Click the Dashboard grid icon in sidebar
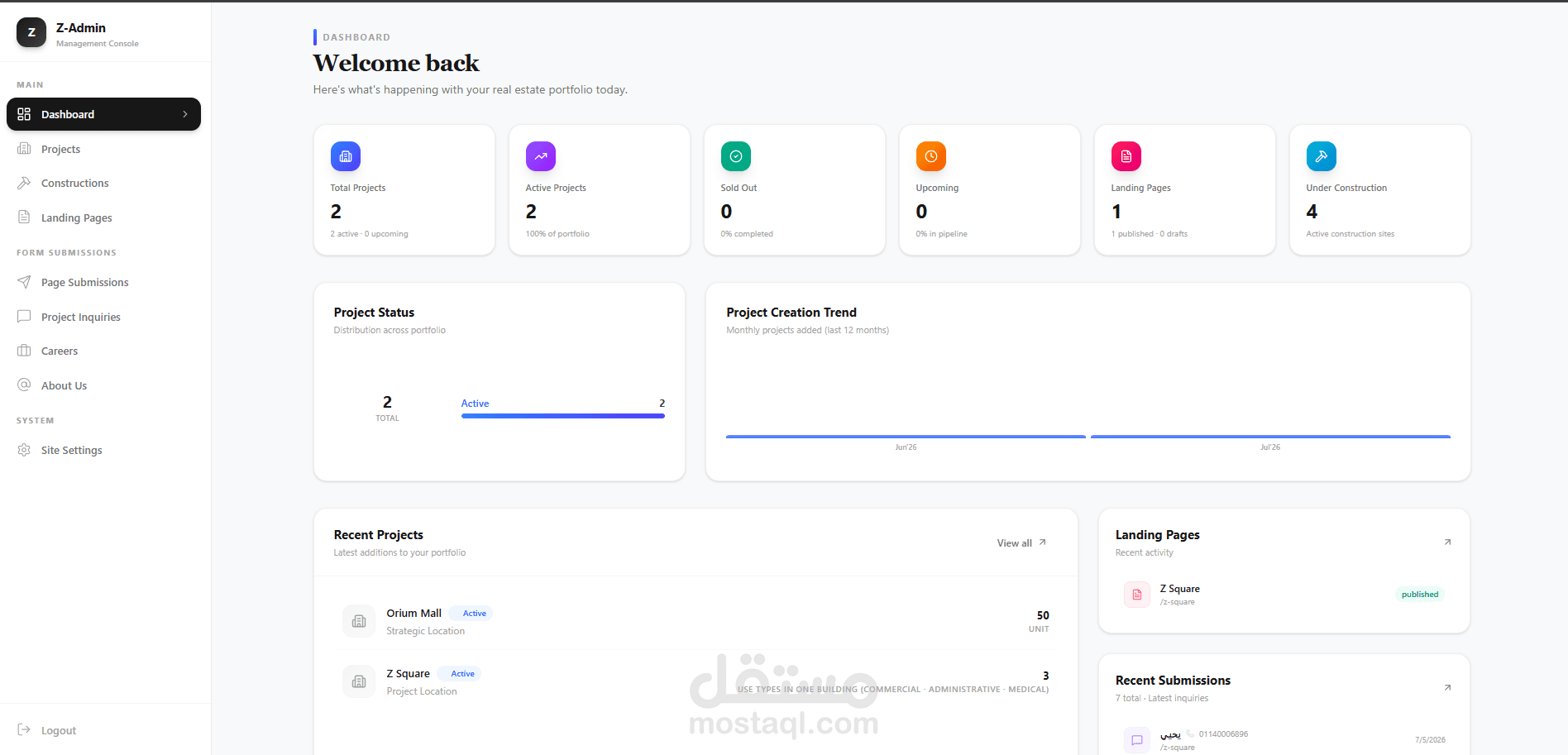The image size is (1568, 755). coord(24,114)
